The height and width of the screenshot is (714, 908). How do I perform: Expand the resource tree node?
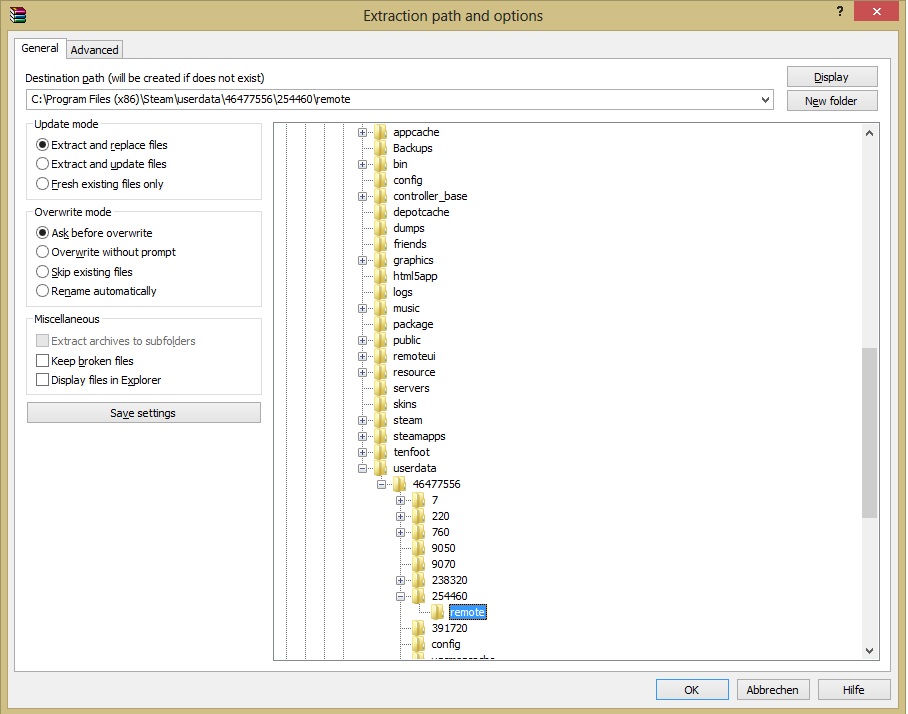point(363,372)
